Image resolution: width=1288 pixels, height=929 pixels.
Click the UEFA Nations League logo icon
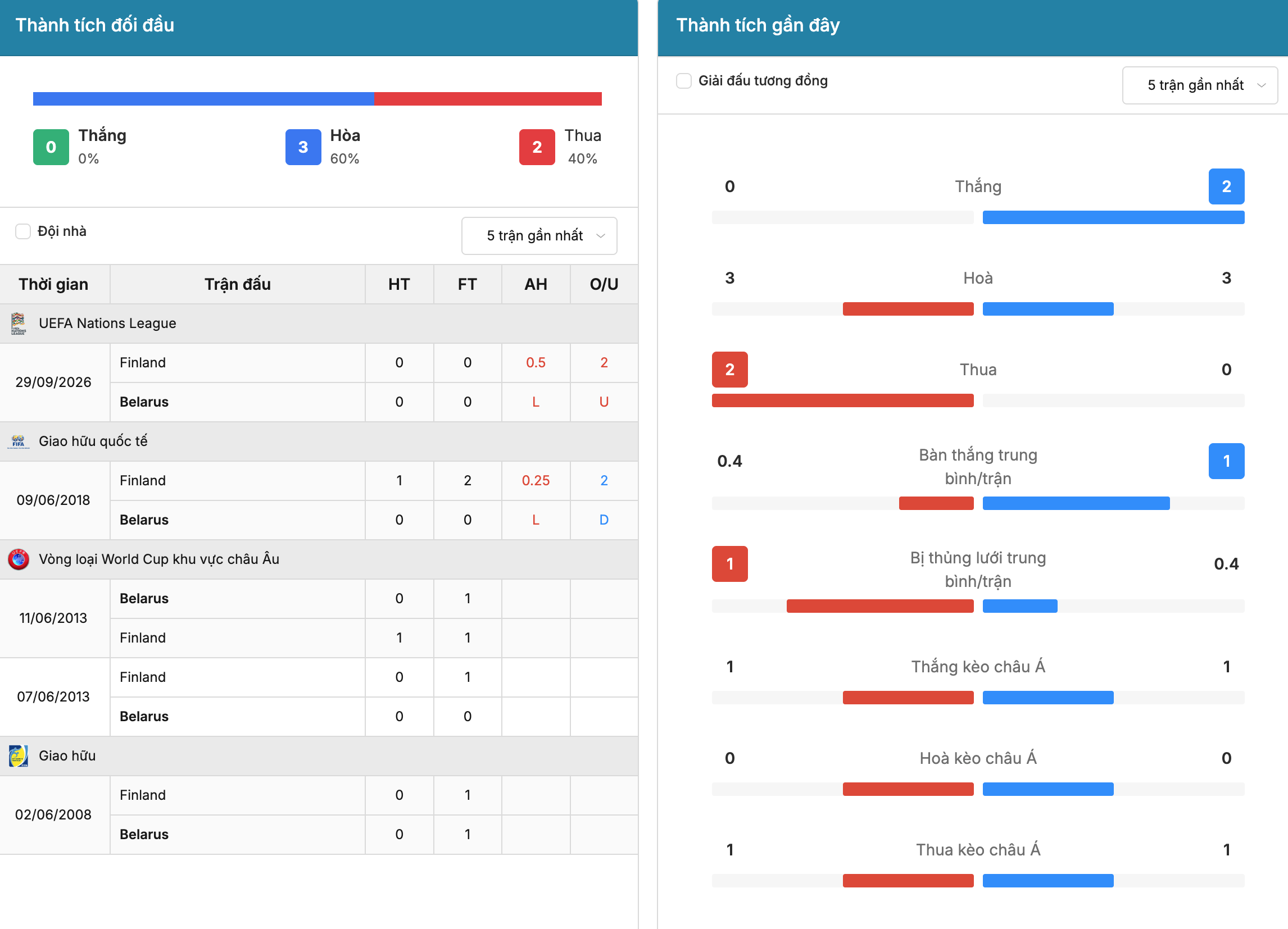[18, 324]
